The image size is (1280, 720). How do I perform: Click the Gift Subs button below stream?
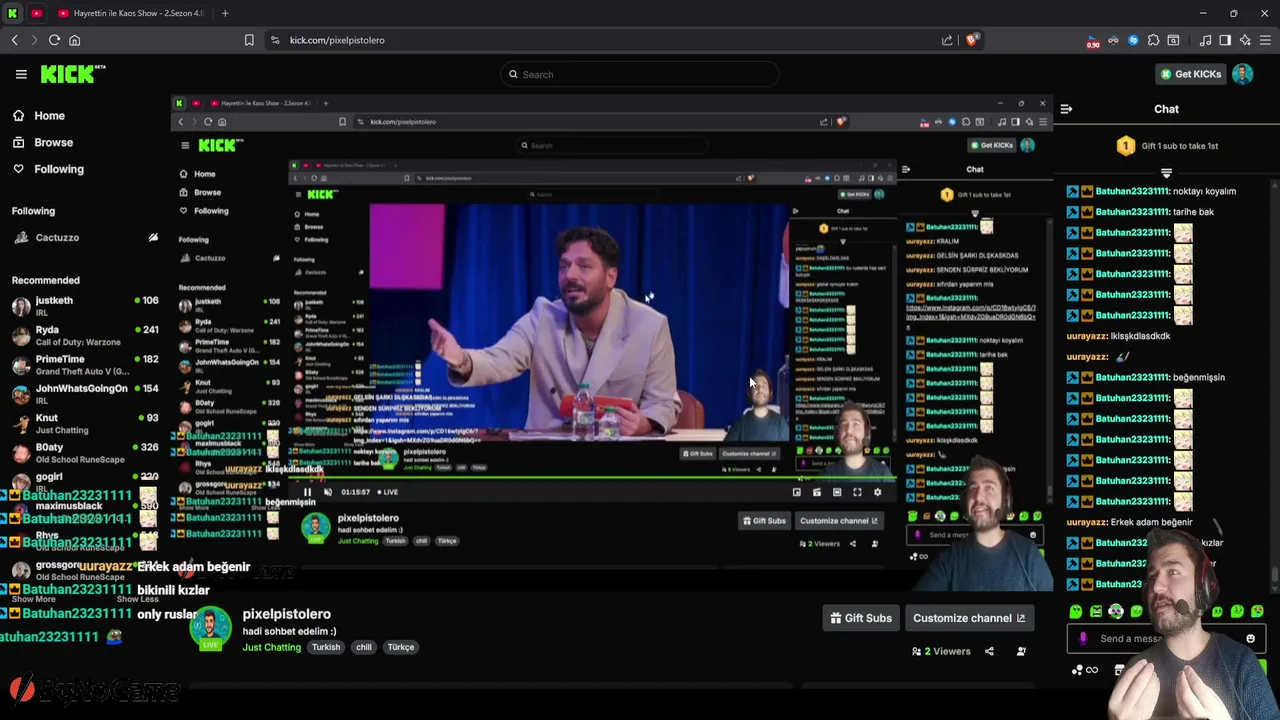pyautogui.click(x=861, y=618)
